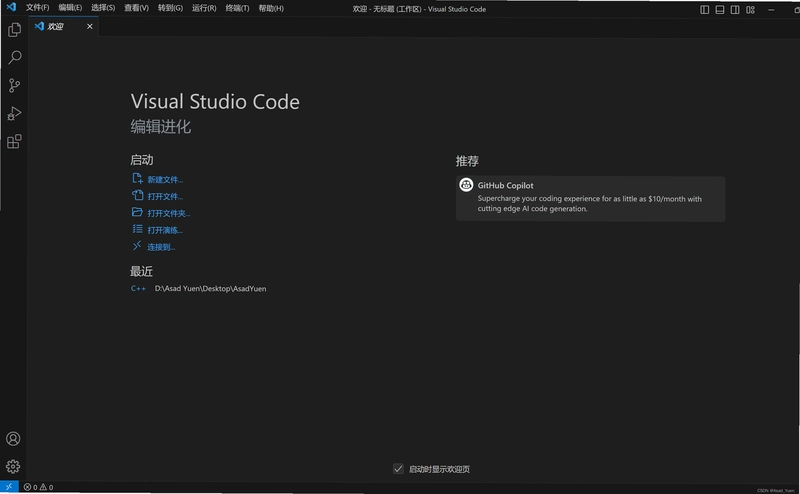Open the 编辑(E) menu
Viewport: 800px width, 494px height.
[x=70, y=8]
